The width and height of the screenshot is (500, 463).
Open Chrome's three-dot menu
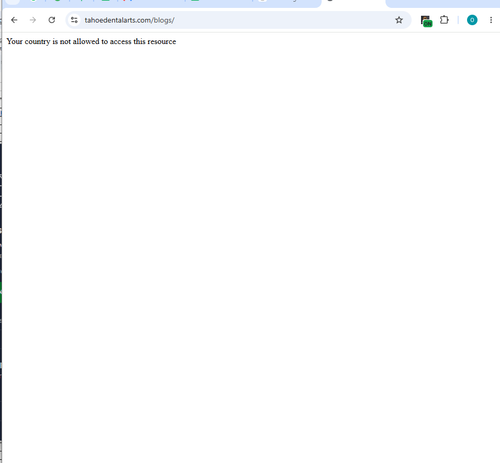pyautogui.click(x=491, y=20)
